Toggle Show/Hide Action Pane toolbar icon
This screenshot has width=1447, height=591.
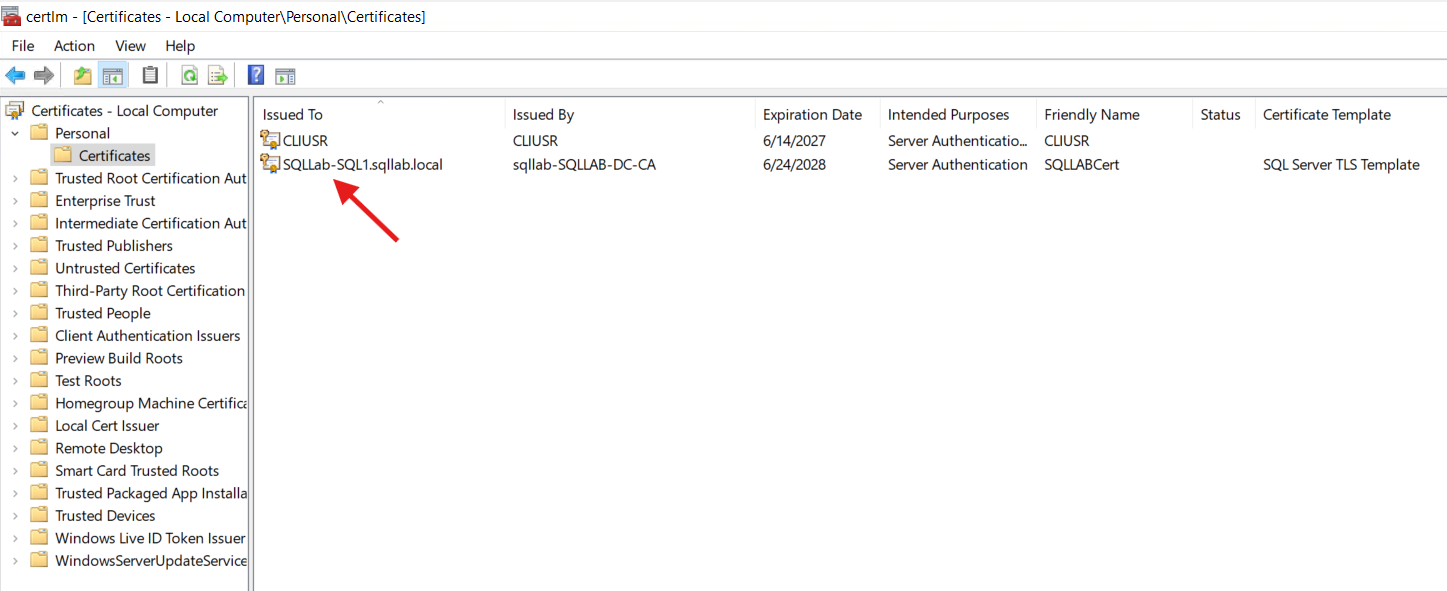coord(285,75)
